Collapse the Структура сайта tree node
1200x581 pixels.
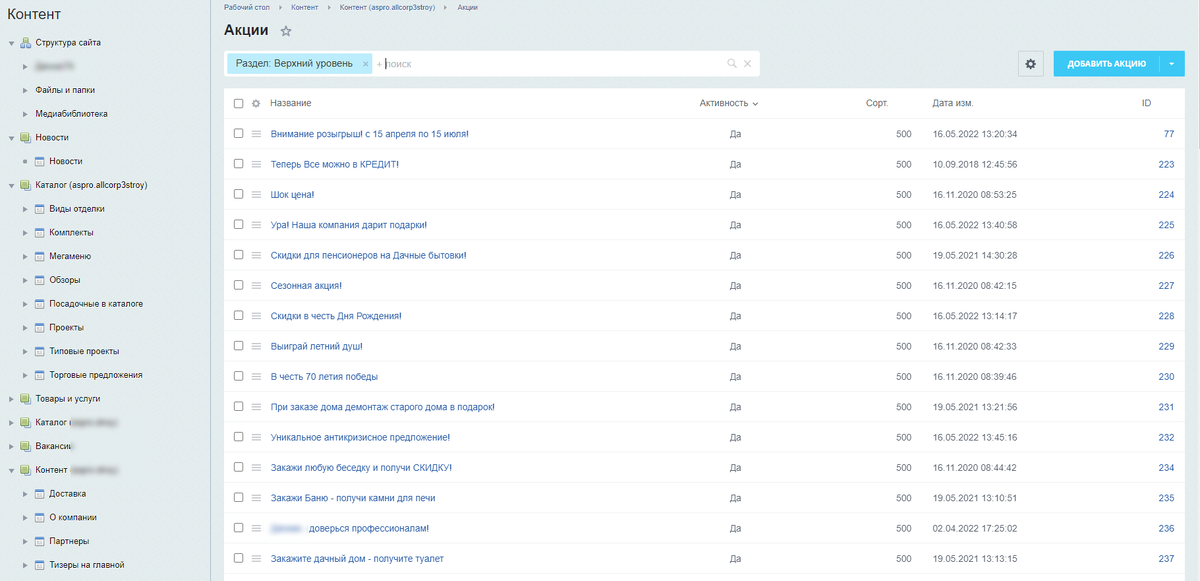(11, 43)
